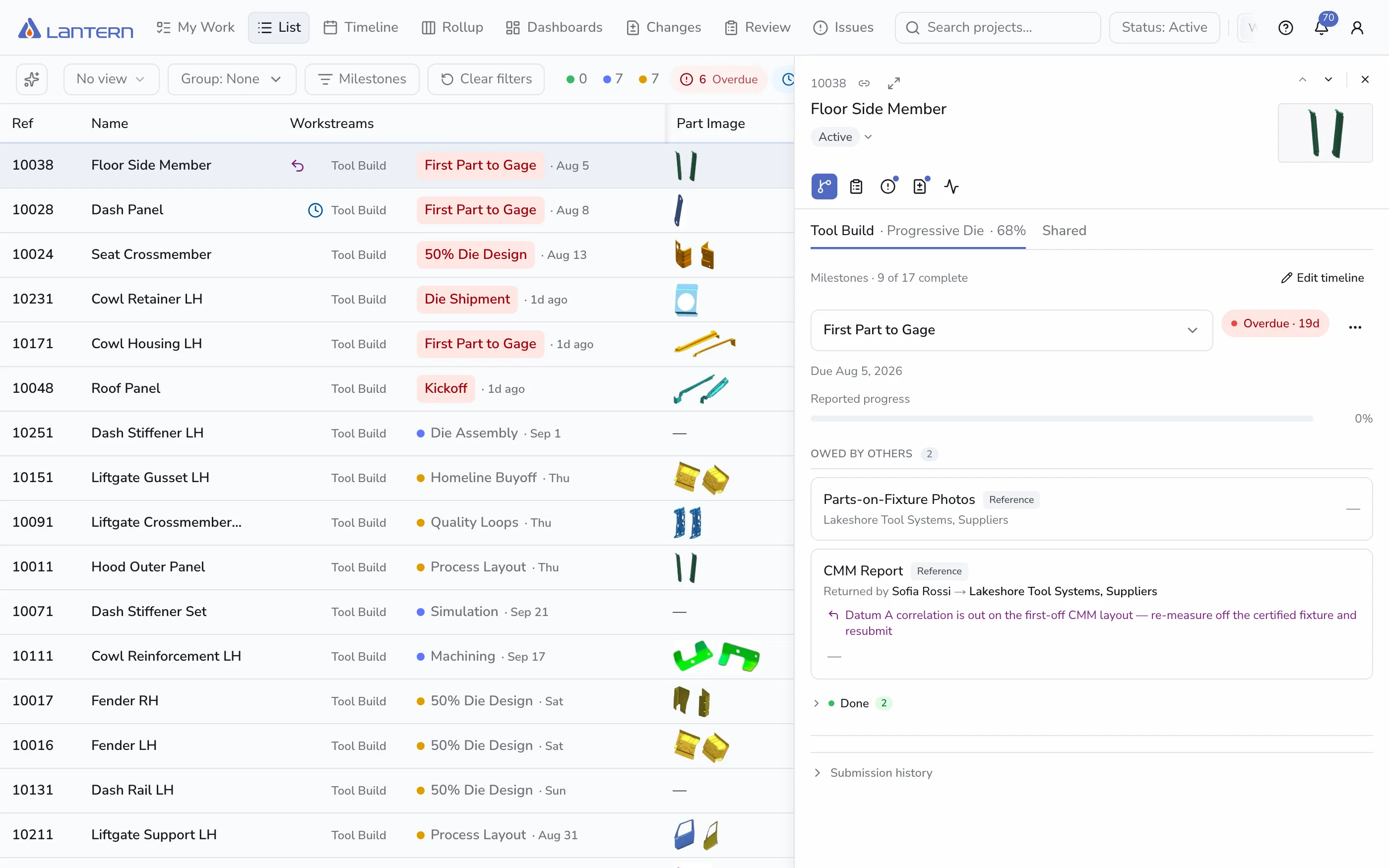Select row 10211 Liftgate Support LH
The image size is (1389, 868).
pos(397,835)
